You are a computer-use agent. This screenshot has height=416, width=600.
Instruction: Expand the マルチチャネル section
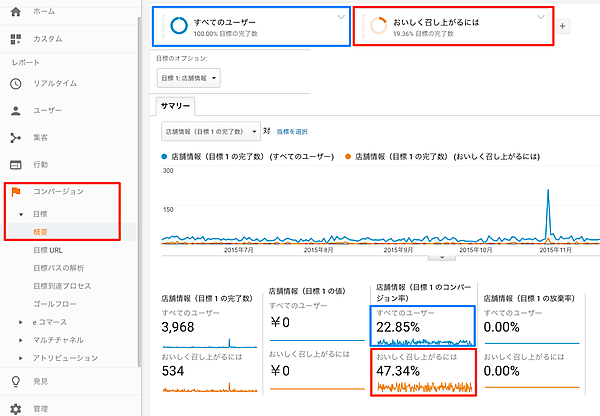(x=22, y=340)
